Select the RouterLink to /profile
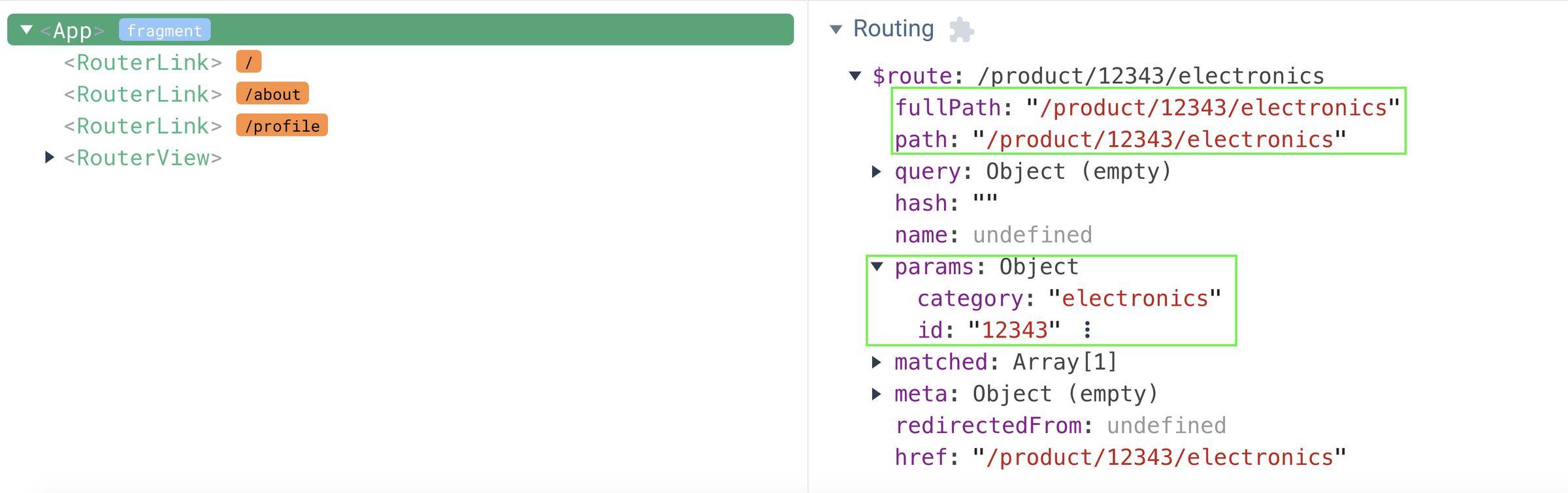Image resolution: width=1568 pixels, height=493 pixels. click(142, 126)
